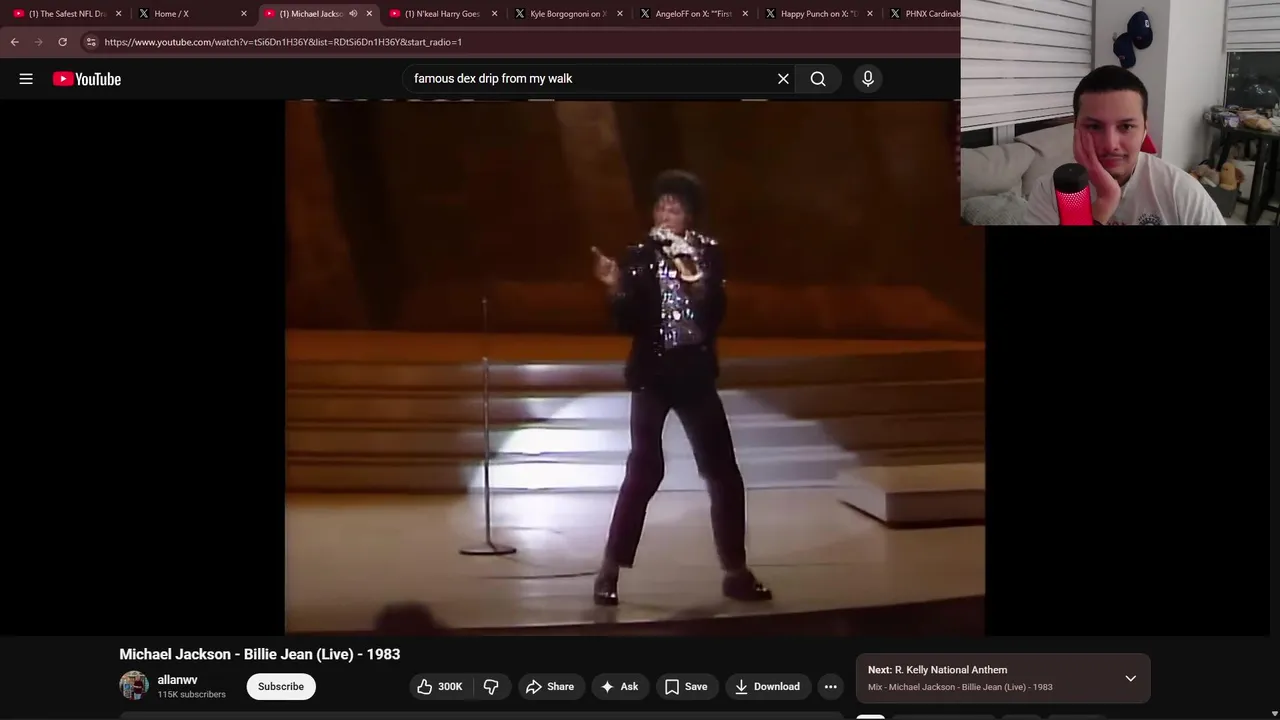Close the AngeloFF on X tab

tap(744, 14)
